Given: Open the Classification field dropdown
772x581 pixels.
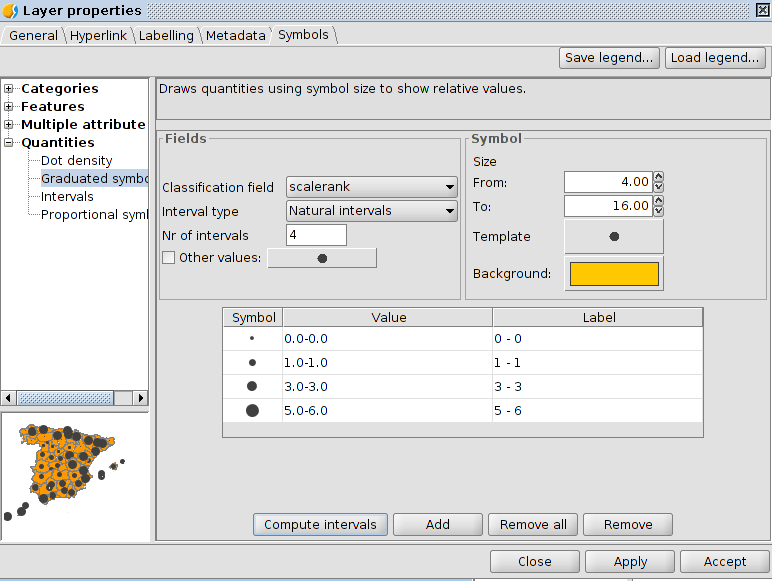Looking at the screenshot, I should click(x=371, y=187).
